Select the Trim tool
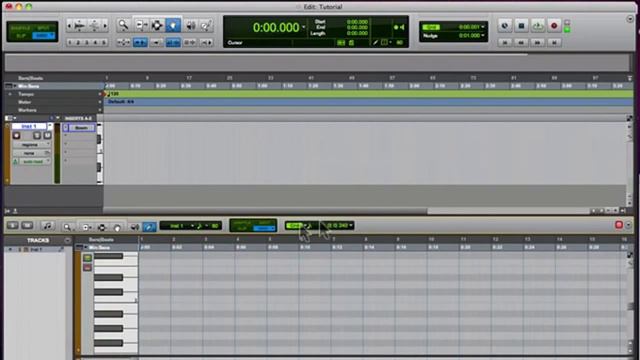640x360 pixels. click(x=141, y=25)
